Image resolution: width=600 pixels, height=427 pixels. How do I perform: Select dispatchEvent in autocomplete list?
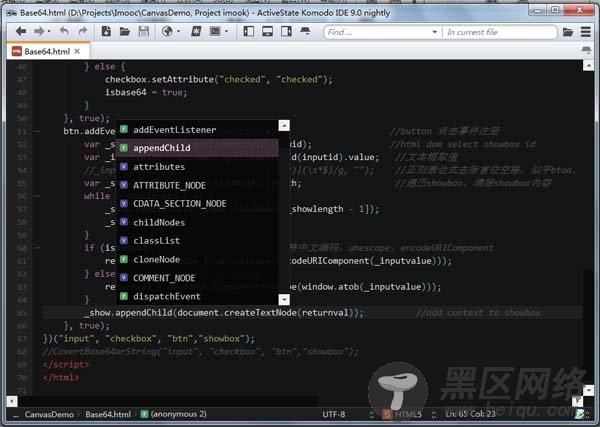tap(197, 296)
